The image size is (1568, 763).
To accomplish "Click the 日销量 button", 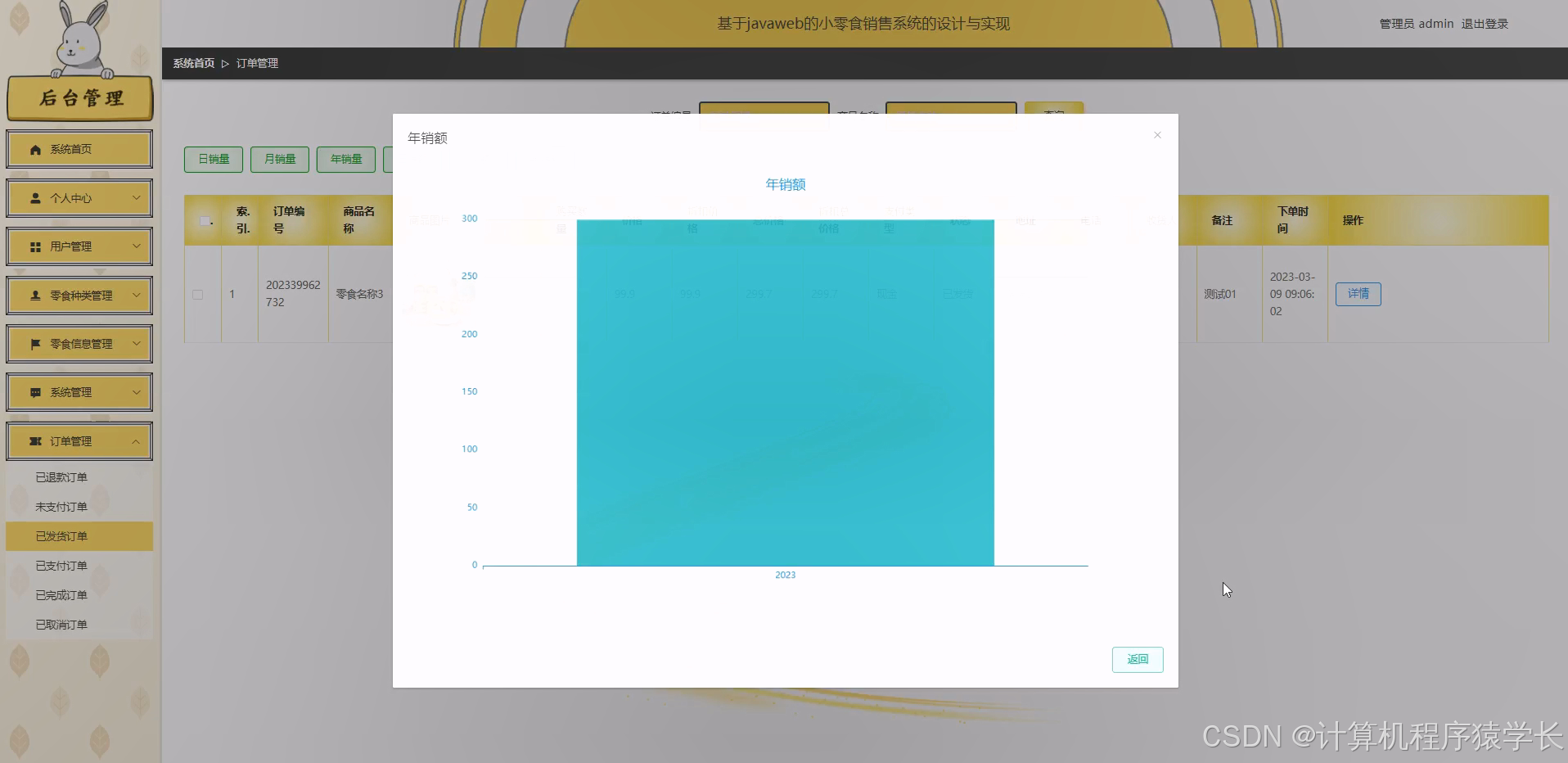I will 213,159.
